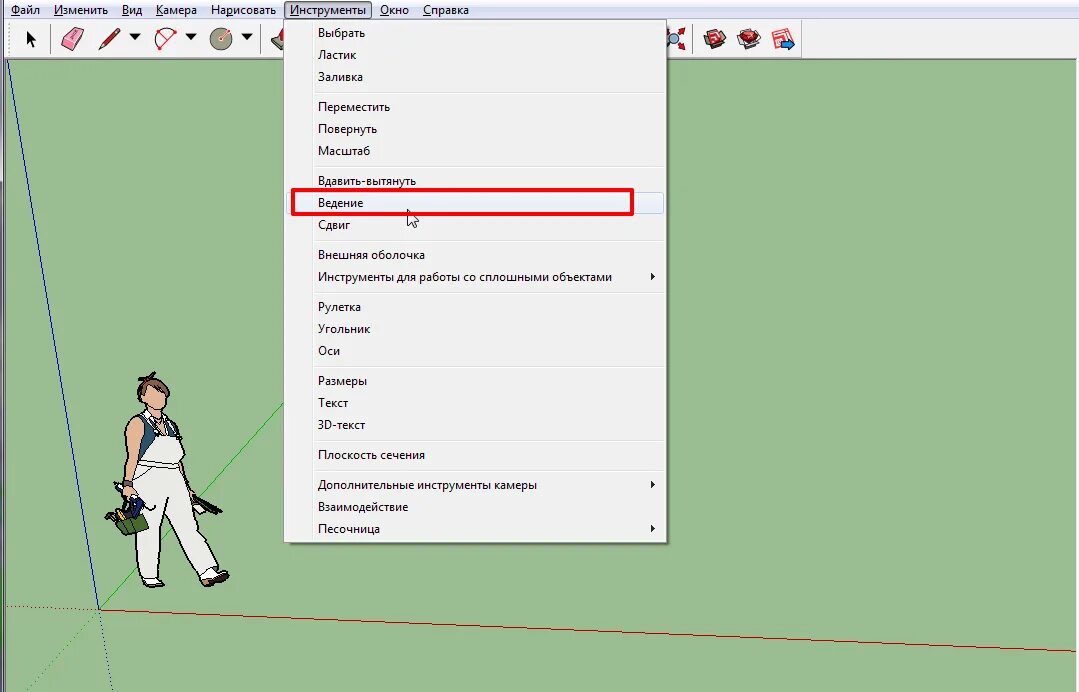Pick the pink Eraser tool icon
The height and width of the screenshot is (692, 1079).
72,39
